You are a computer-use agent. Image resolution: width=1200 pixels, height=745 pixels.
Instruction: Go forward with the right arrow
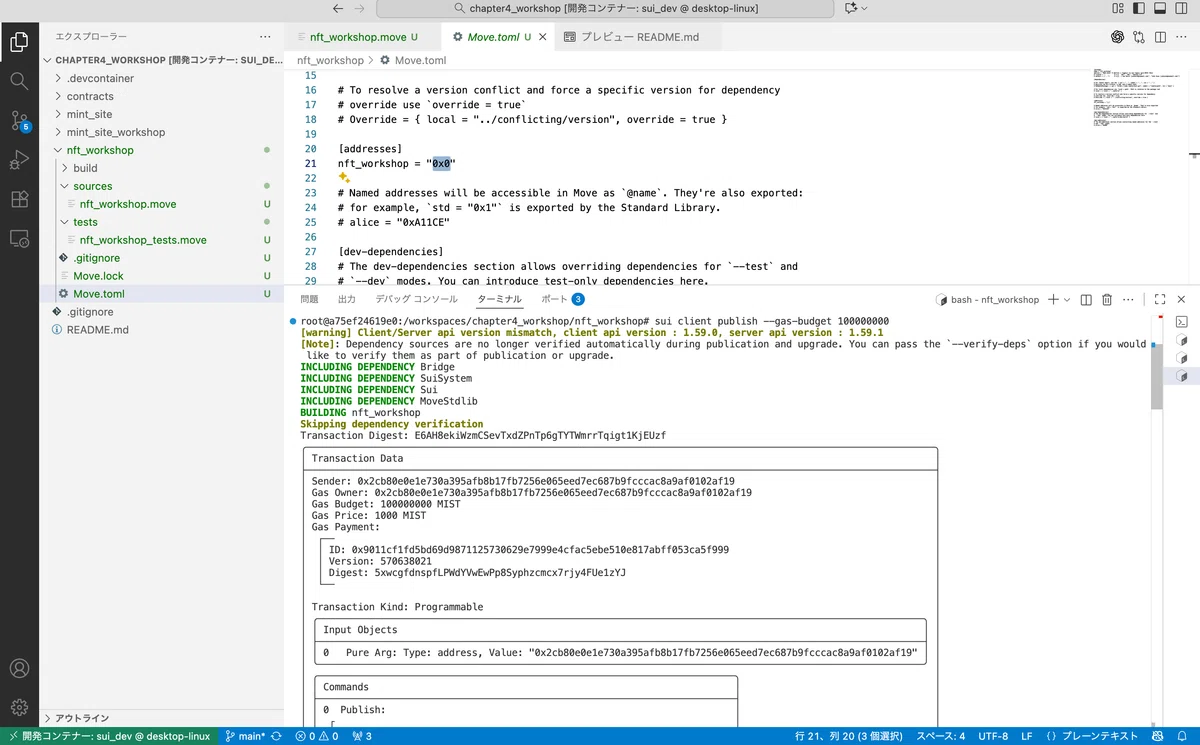361,9
